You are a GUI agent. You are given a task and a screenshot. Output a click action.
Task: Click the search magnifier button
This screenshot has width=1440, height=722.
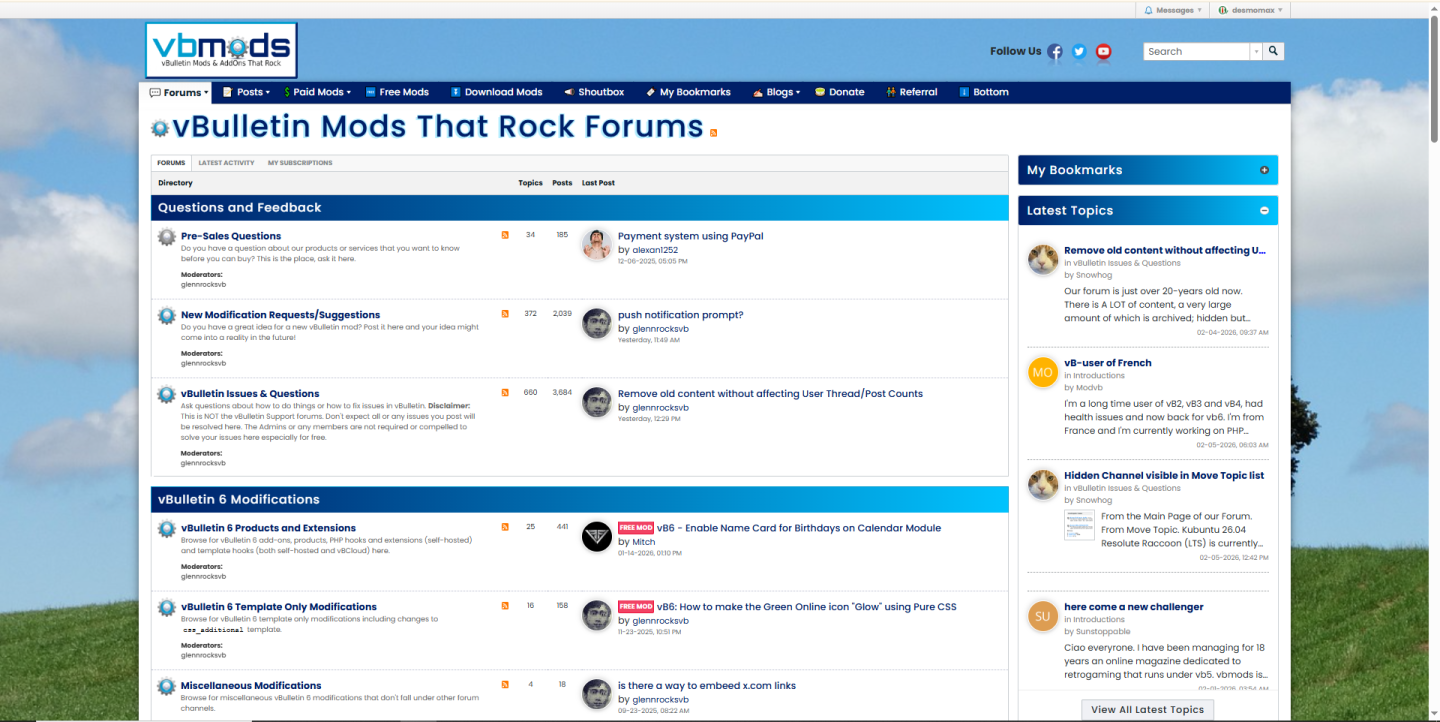tap(1273, 51)
